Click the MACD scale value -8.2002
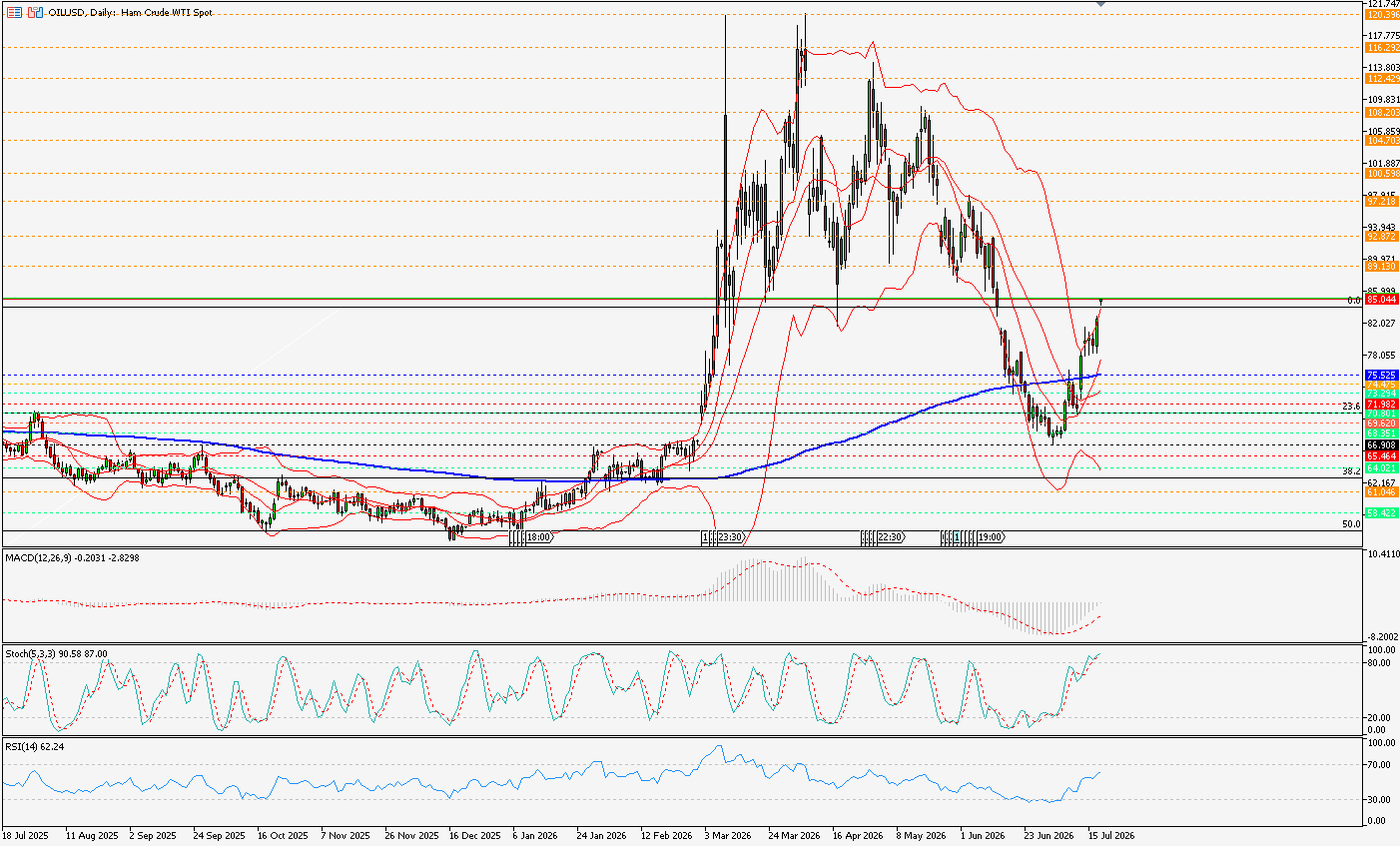1400x846 pixels. tap(1383, 636)
